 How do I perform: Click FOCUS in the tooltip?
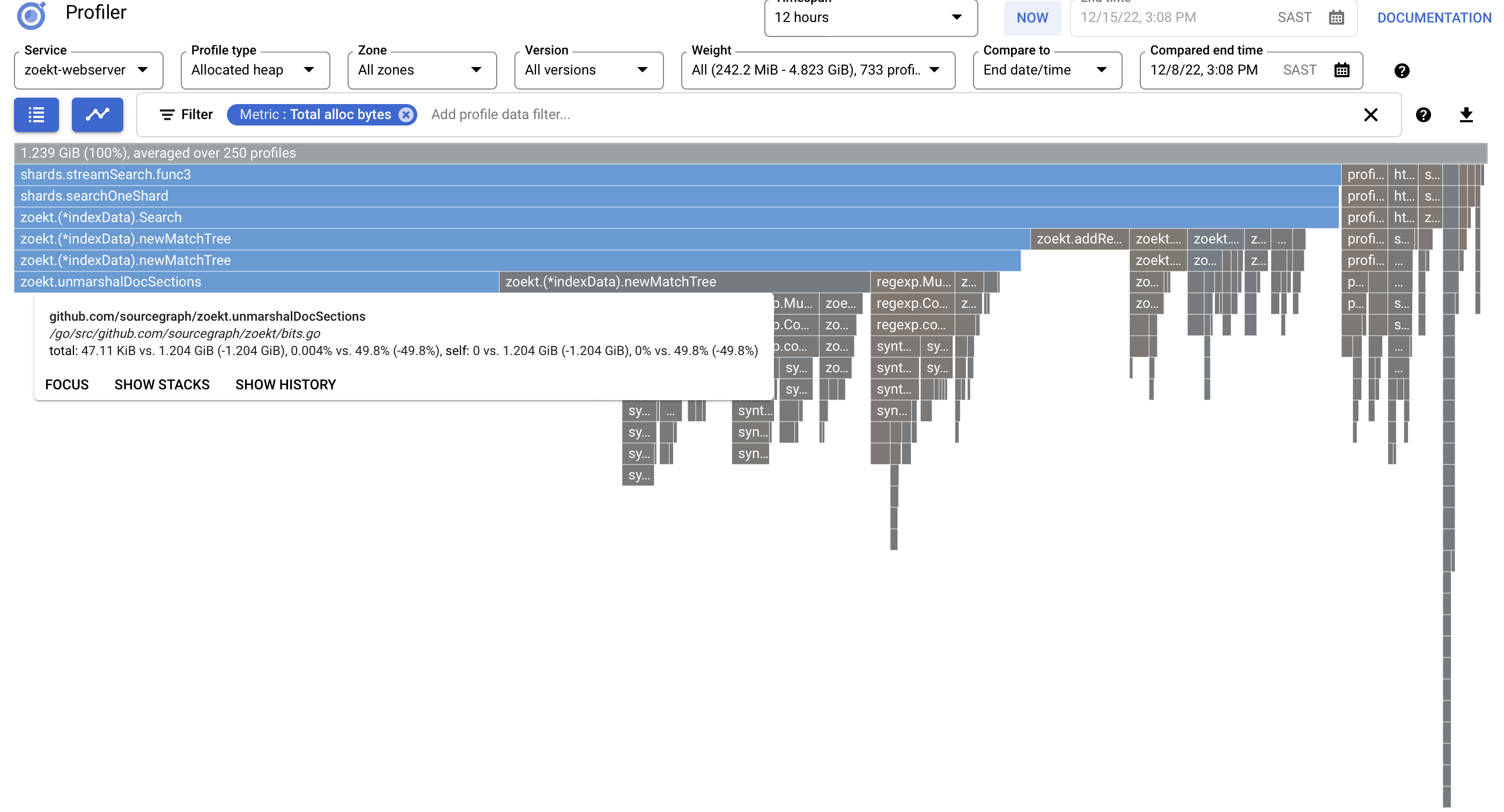click(67, 385)
